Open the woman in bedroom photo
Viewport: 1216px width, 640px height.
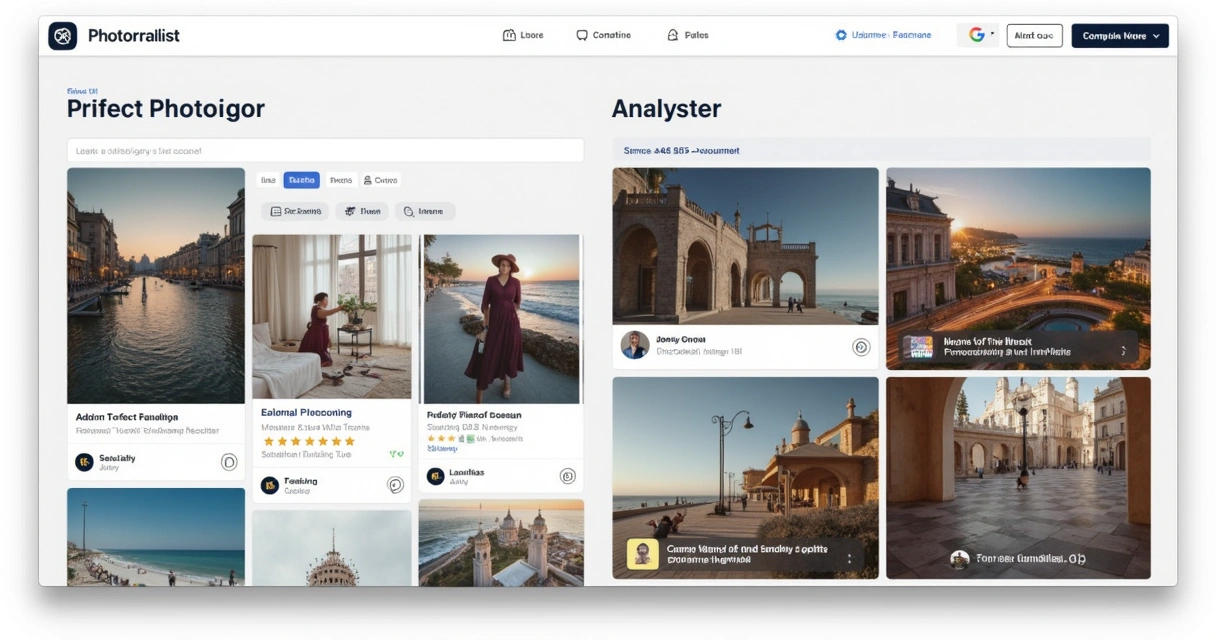331,317
